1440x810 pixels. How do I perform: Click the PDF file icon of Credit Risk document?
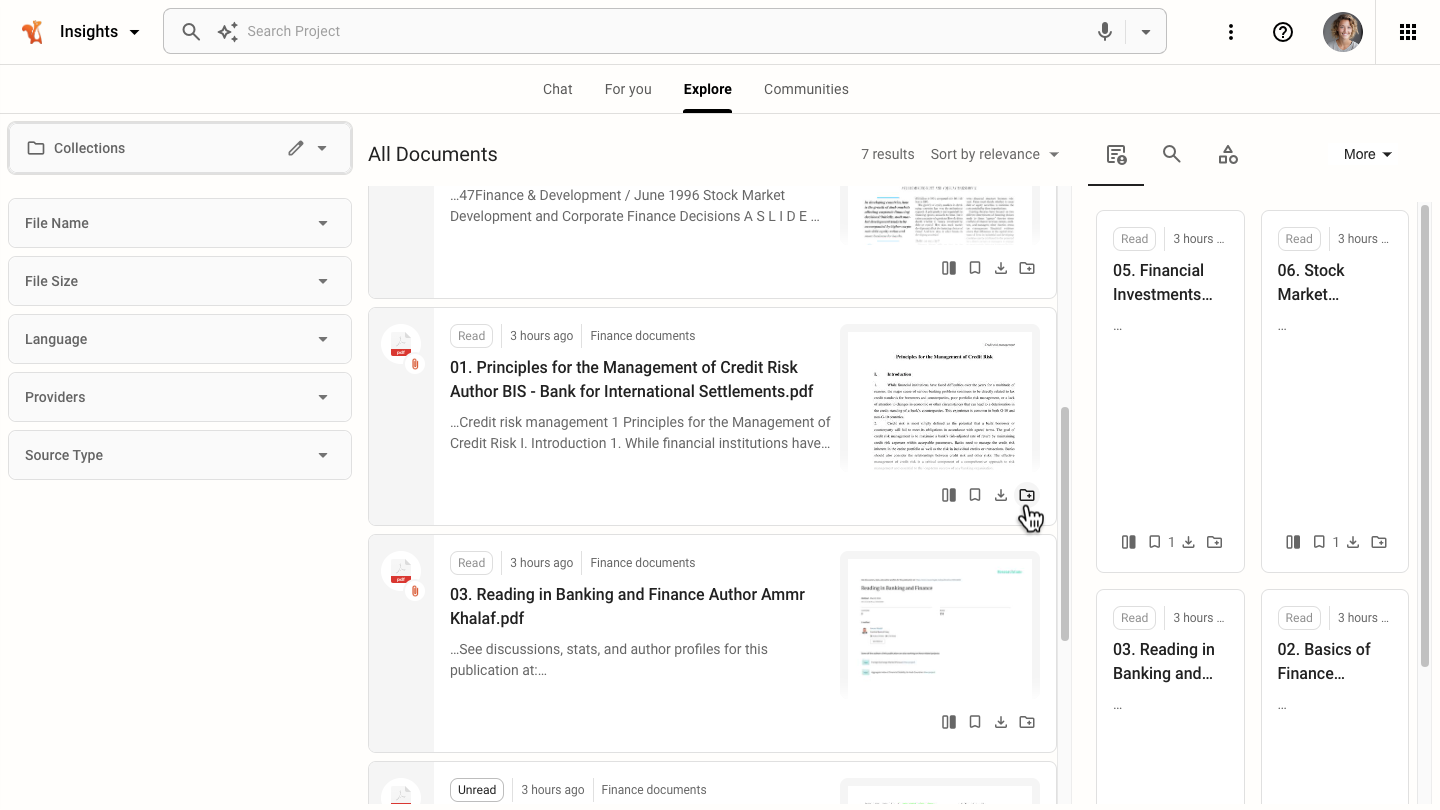(401, 344)
